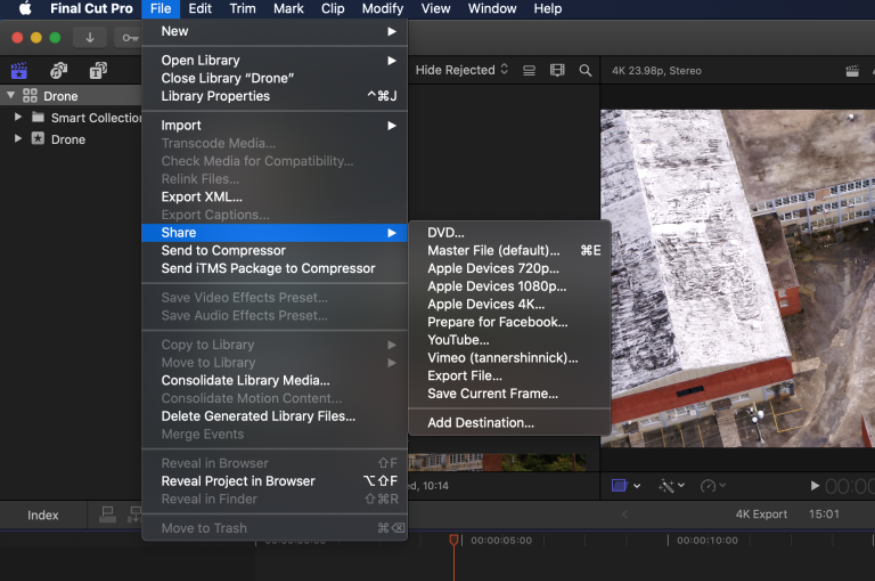This screenshot has width=875, height=581.
Task: Select Close Library "Drone"
Action: click(275, 78)
